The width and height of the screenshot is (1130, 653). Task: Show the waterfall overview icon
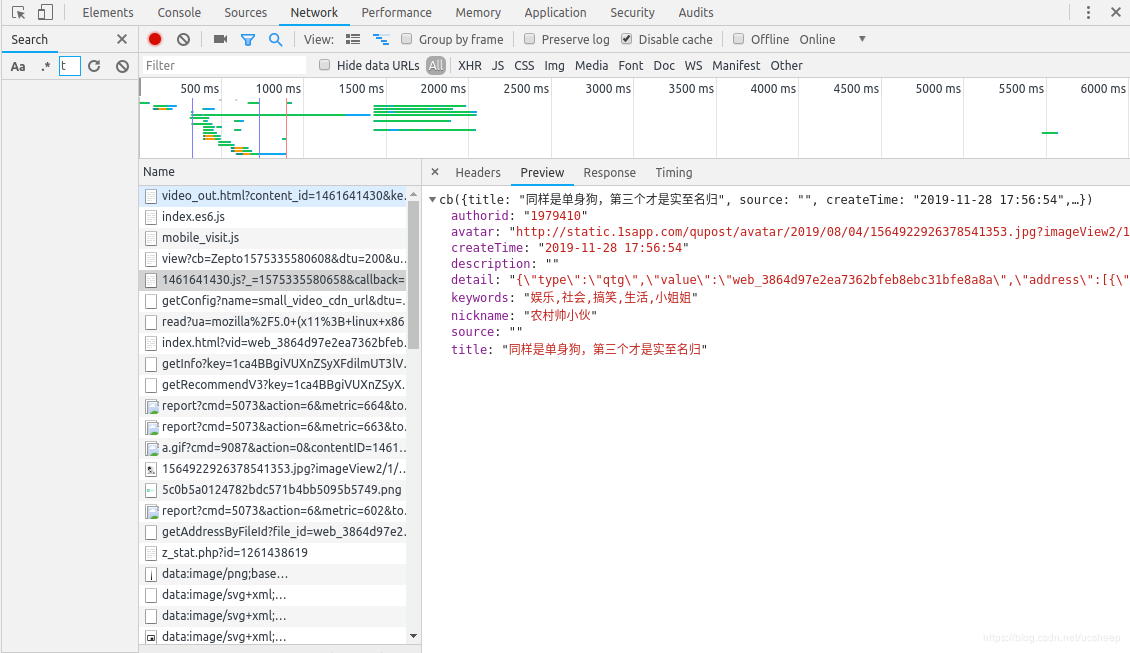pos(381,40)
